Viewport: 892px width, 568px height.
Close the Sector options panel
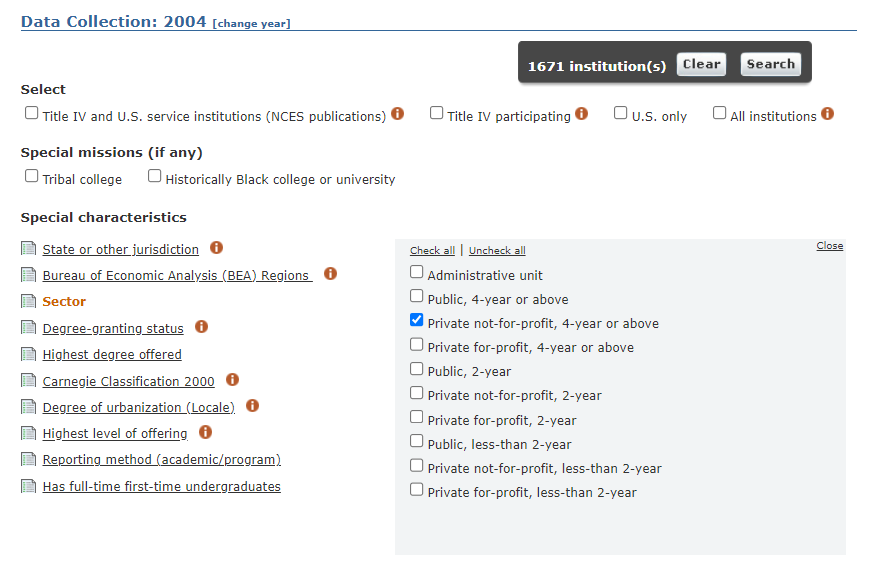click(829, 246)
